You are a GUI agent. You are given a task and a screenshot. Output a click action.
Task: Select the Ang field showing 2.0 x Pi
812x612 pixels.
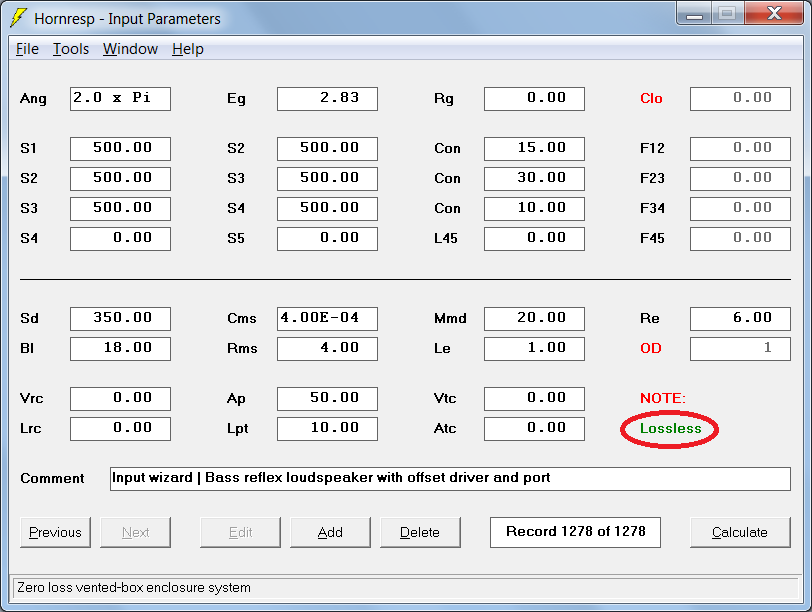click(120, 99)
